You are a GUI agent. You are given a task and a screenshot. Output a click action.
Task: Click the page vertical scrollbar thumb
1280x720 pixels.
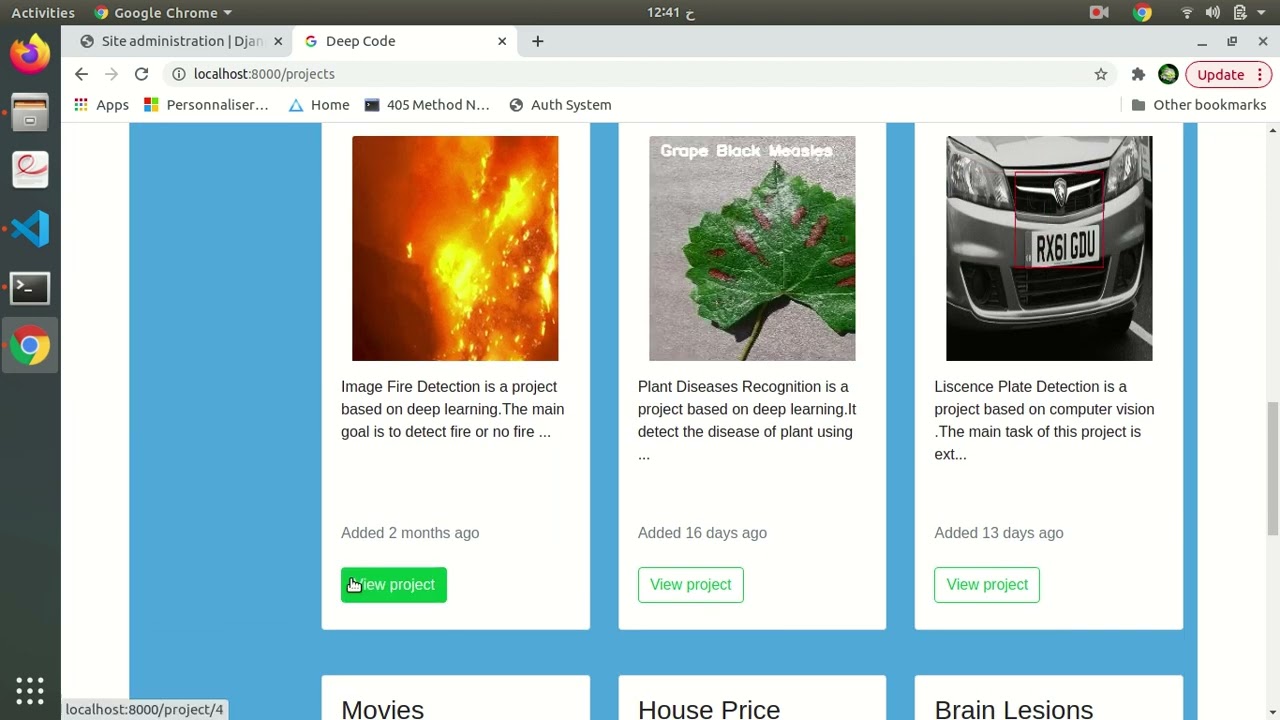pyautogui.click(x=1273, y=468)
